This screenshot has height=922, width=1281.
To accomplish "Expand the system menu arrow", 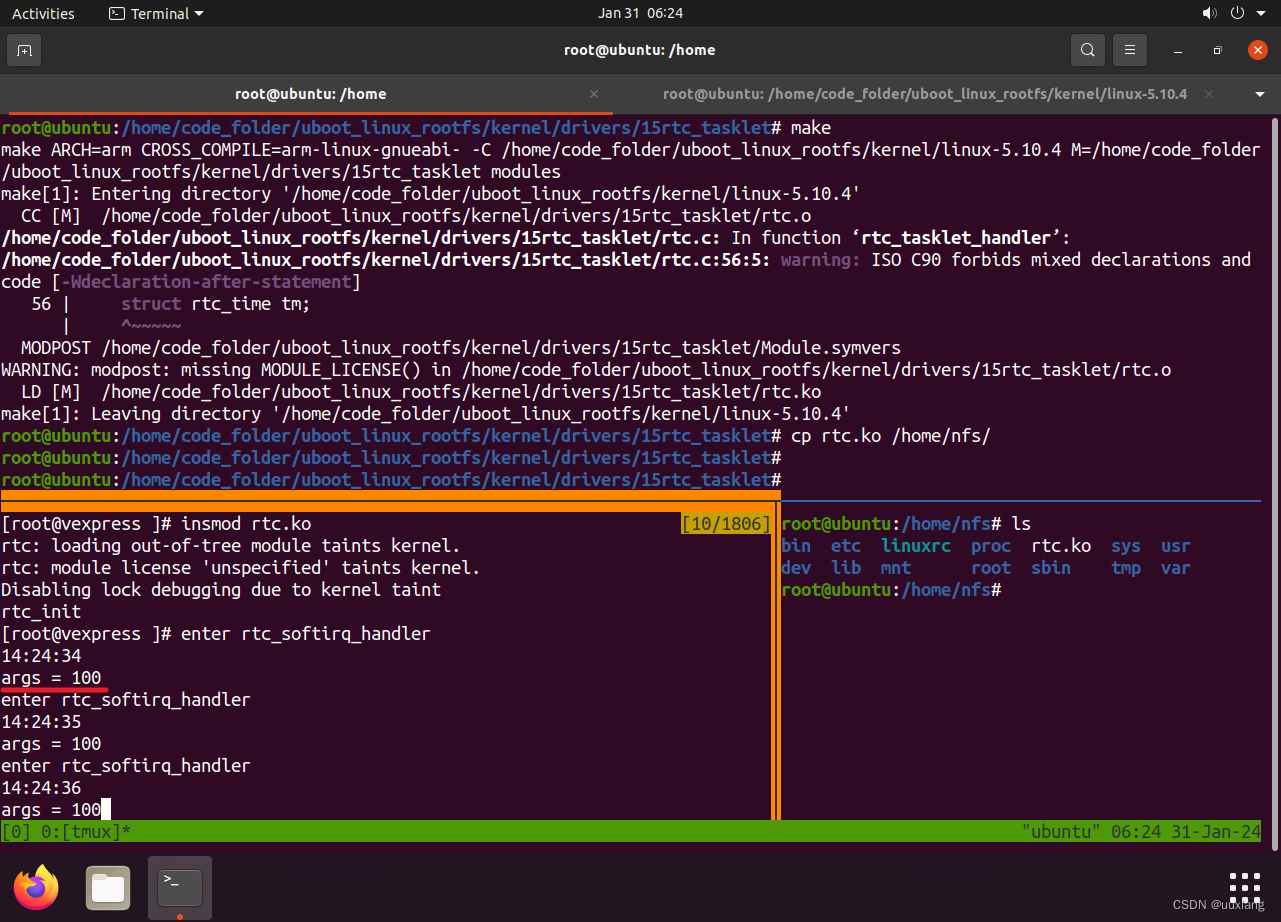I will [x=1259, y=14].
